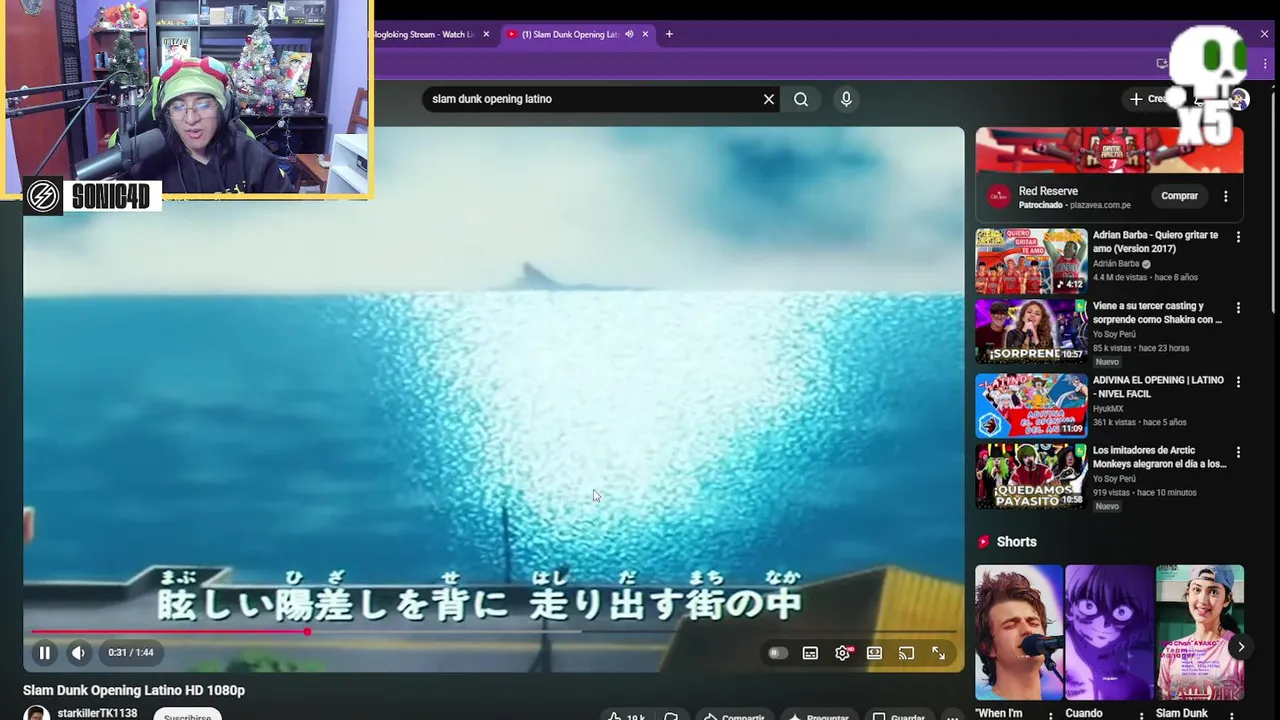Viewport: 1280px width, 720px height.
Task: Open the menu for the Arctic Monkeys imitadores video
Action: [1238, 452]
